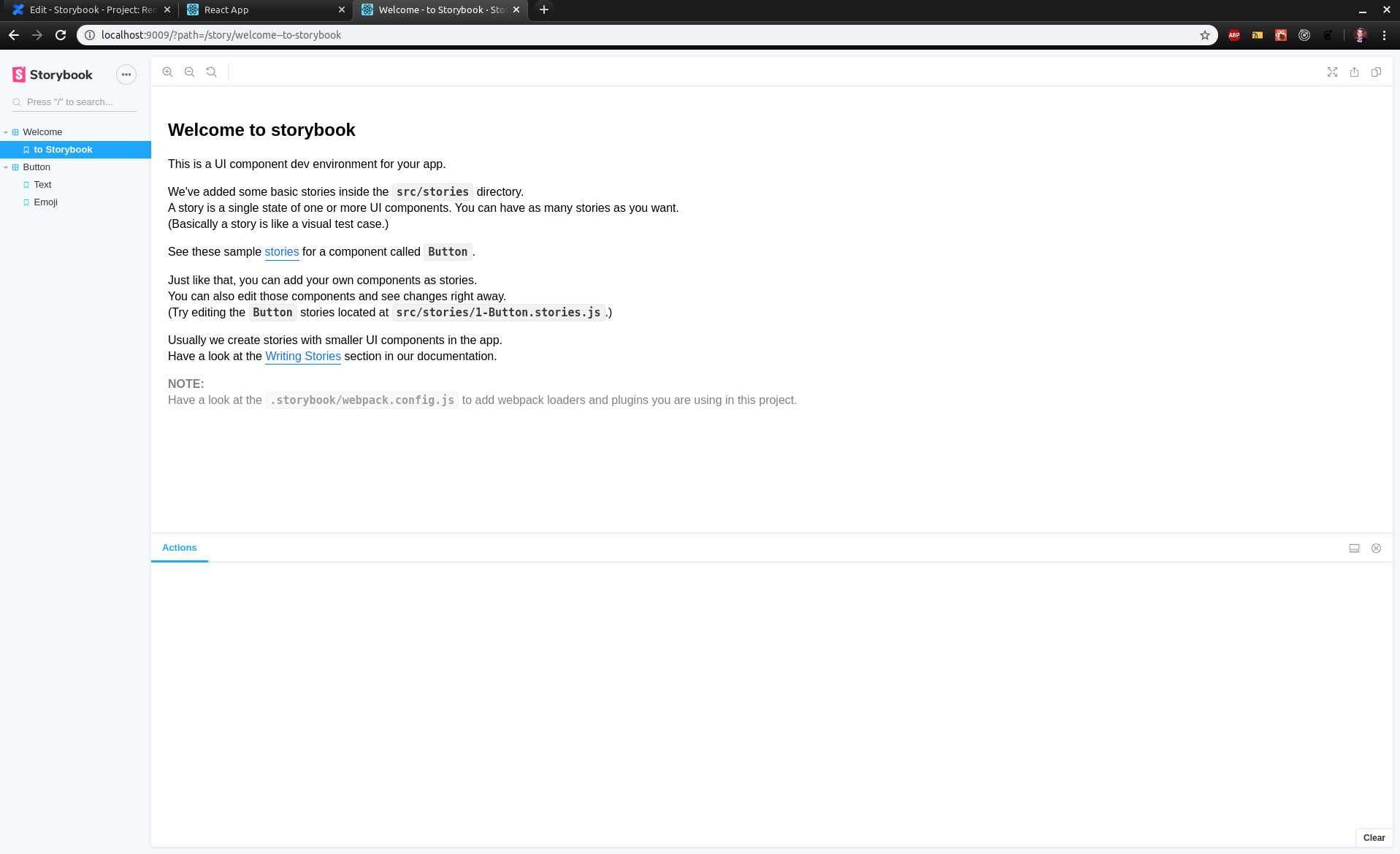Image resolution: width=1400 pixels, height=854 pixels.
Task: Click the .storybook/webpack.config.js code text
Action: [x=362, y=400]
